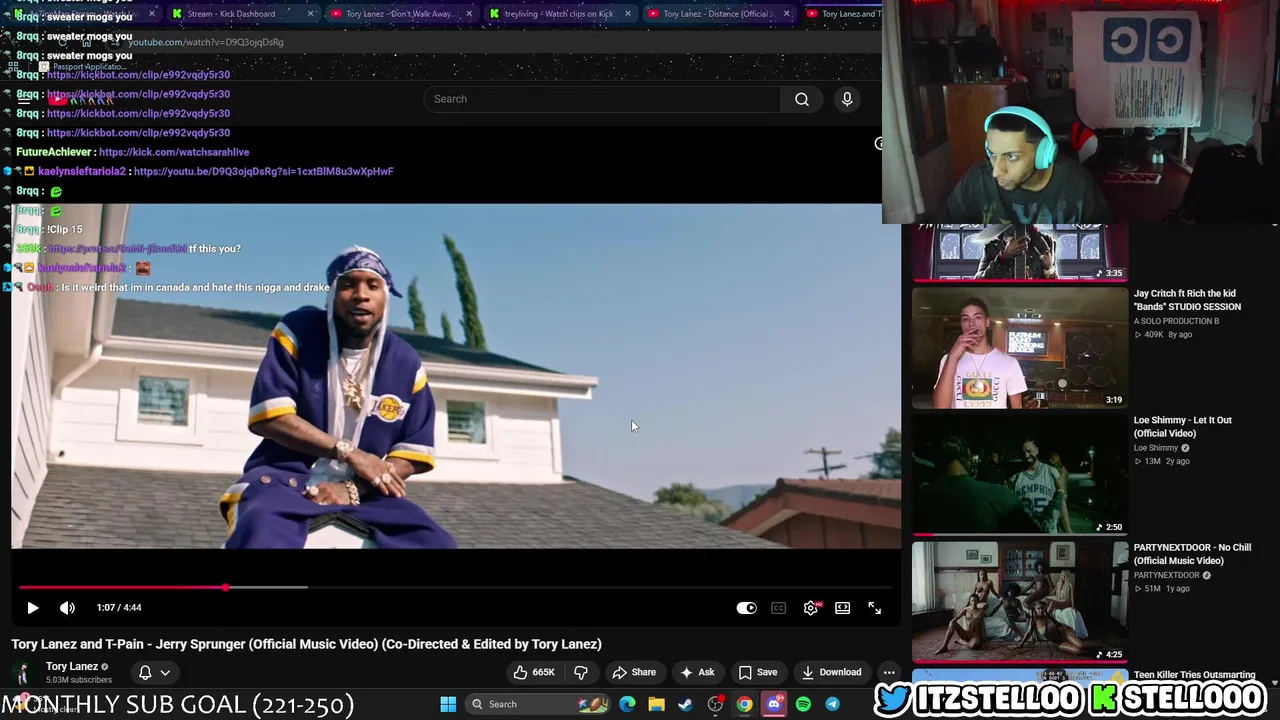Open the Tory Lanez channel avatar
This screenshot has height=720, width=1280.
23,673
